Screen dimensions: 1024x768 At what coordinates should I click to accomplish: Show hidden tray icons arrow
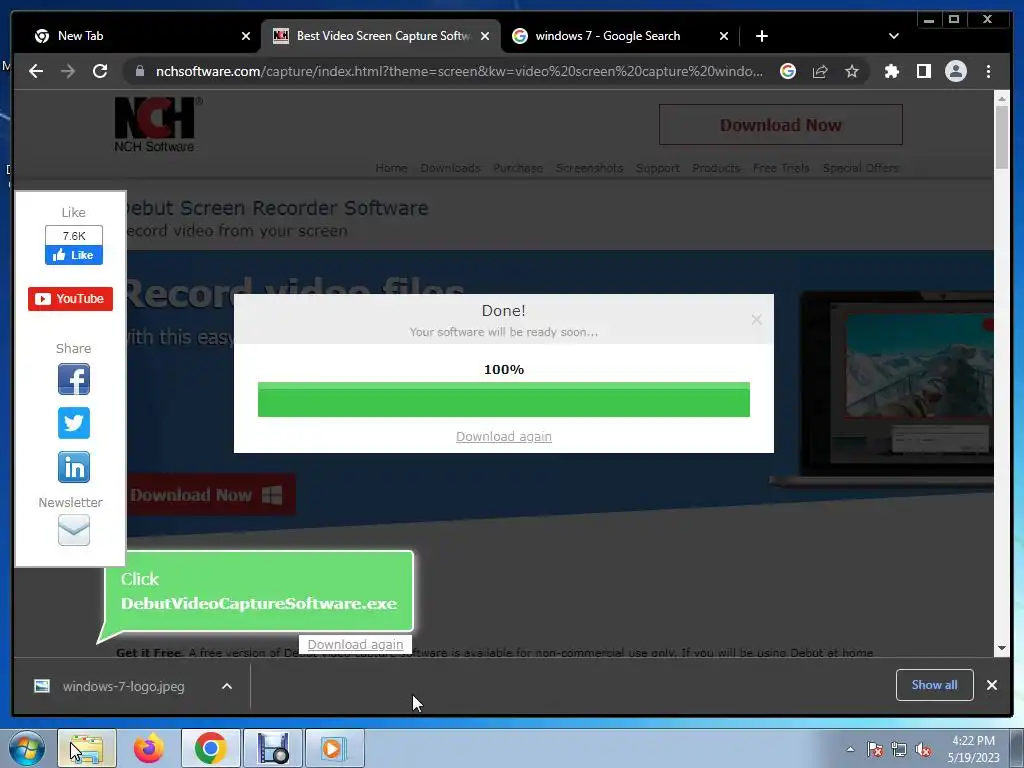tap(850, 749)
